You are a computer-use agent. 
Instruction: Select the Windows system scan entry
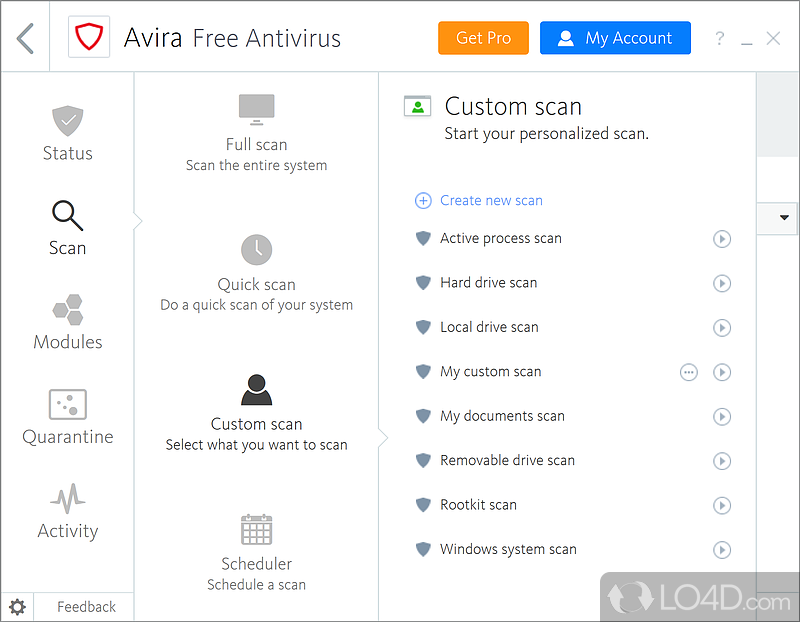click(x=508, y=549)
